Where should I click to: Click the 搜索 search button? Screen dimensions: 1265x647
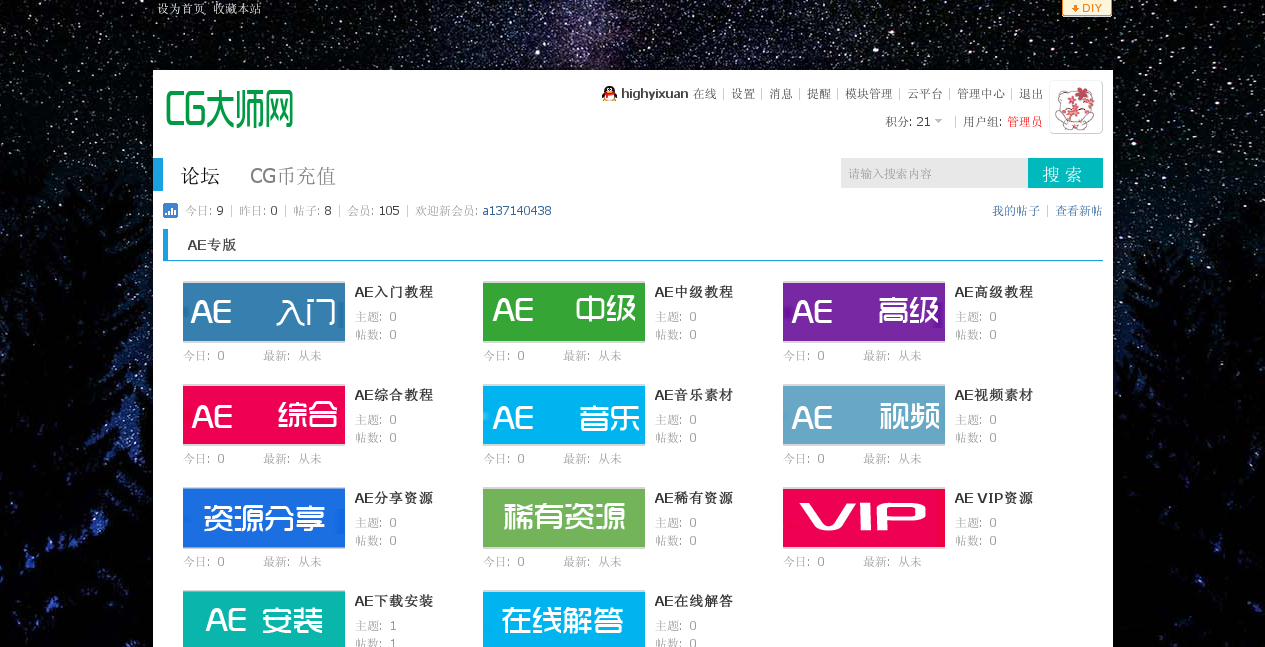[1065, 173]
